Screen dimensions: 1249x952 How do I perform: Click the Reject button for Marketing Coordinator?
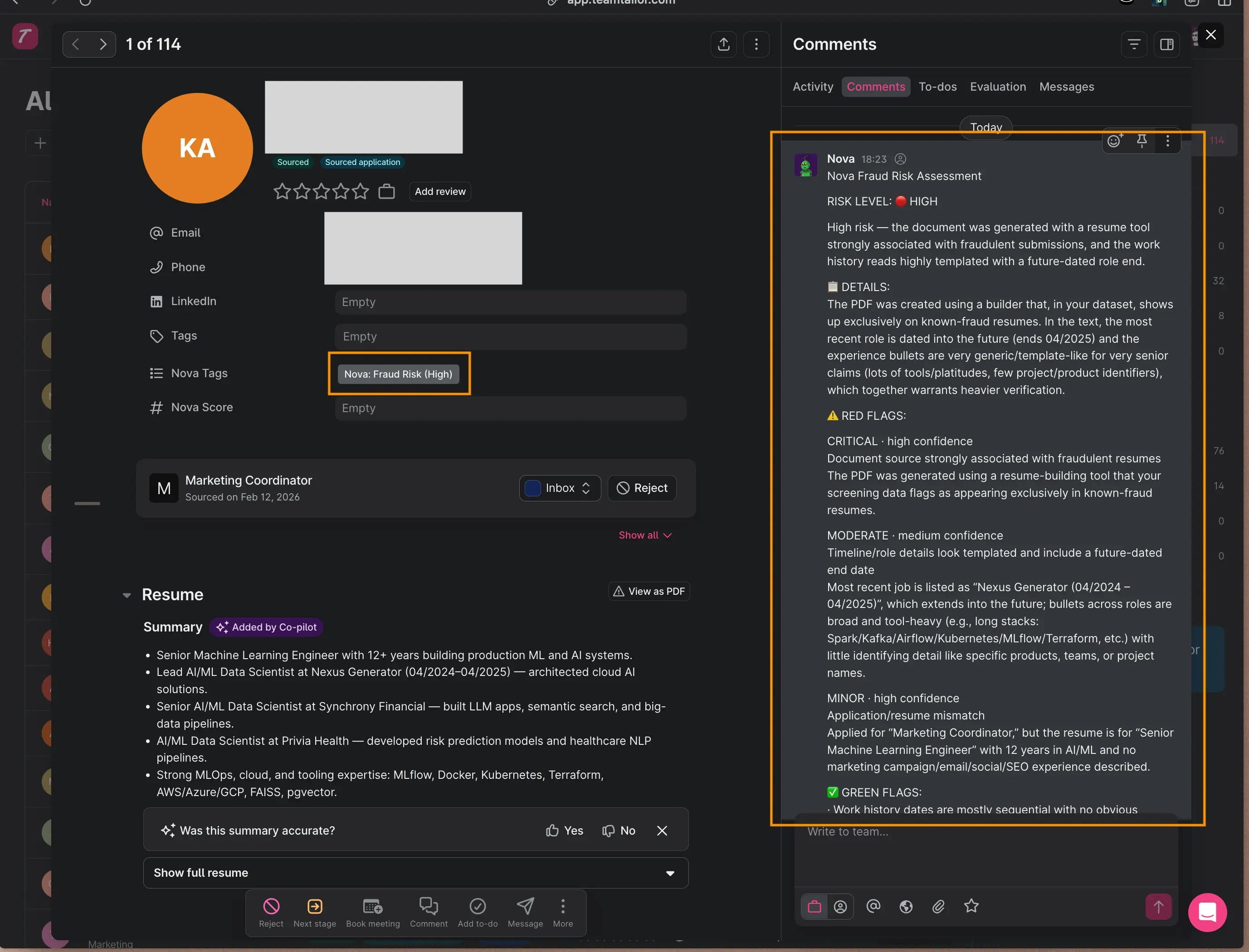(641, 488)
